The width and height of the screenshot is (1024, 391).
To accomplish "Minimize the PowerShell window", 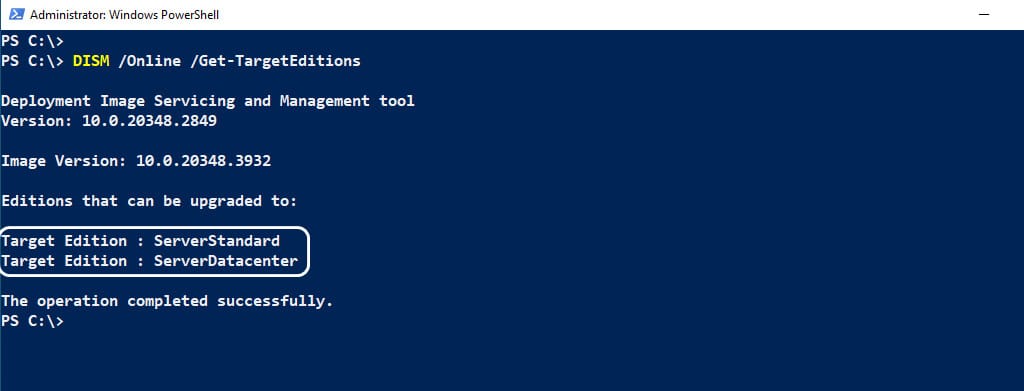I will tap(984, 14).
